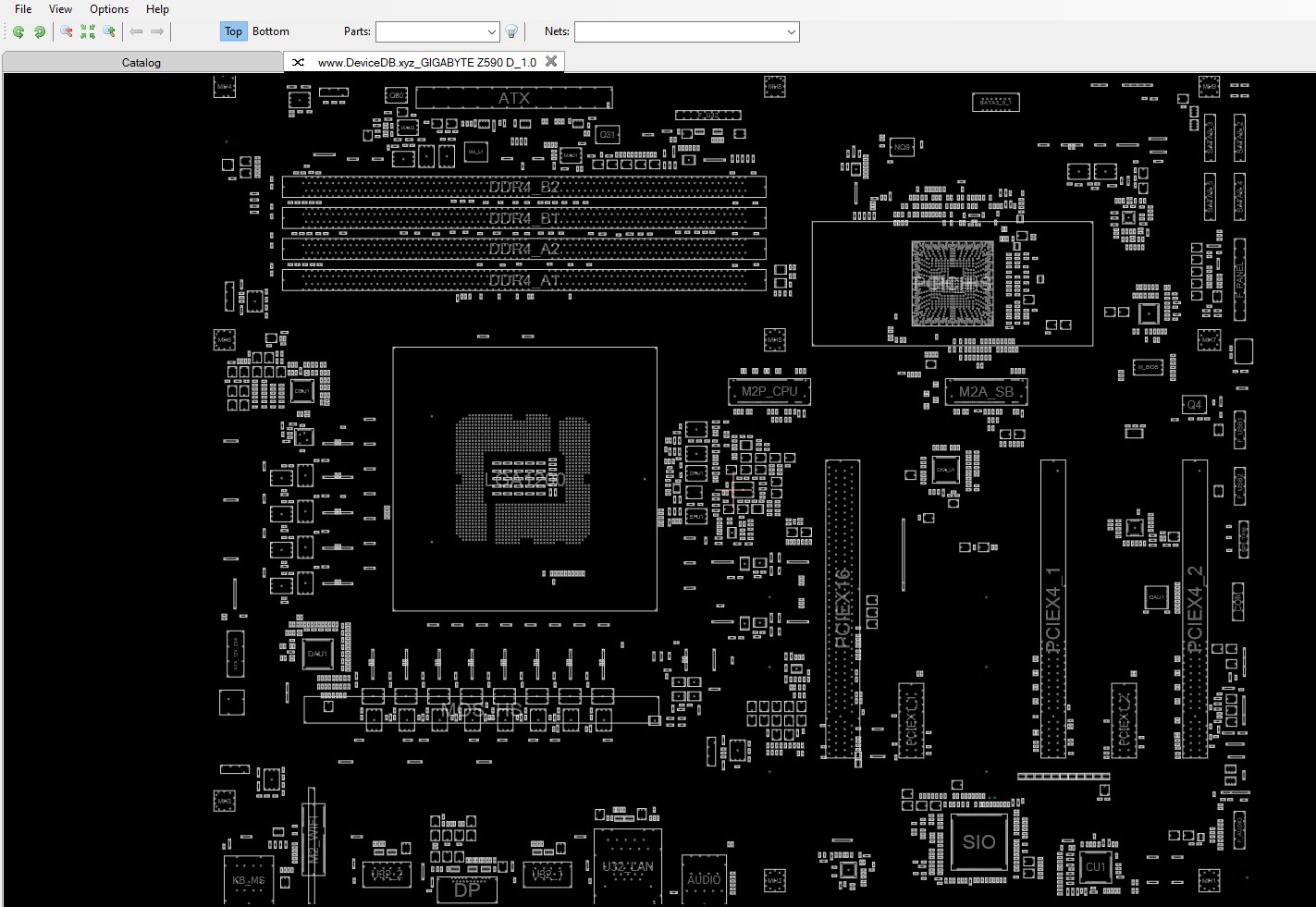Image resolution: width=1316 pixels, height=907 pixels.
Task: Select the PCH chipset component
Action: [x=953, y=284]
